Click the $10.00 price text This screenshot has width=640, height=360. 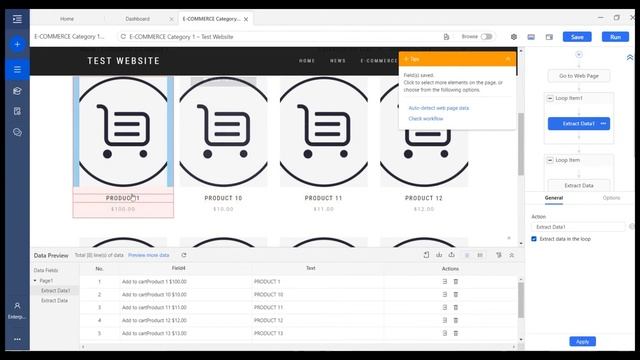pos(223,209)
